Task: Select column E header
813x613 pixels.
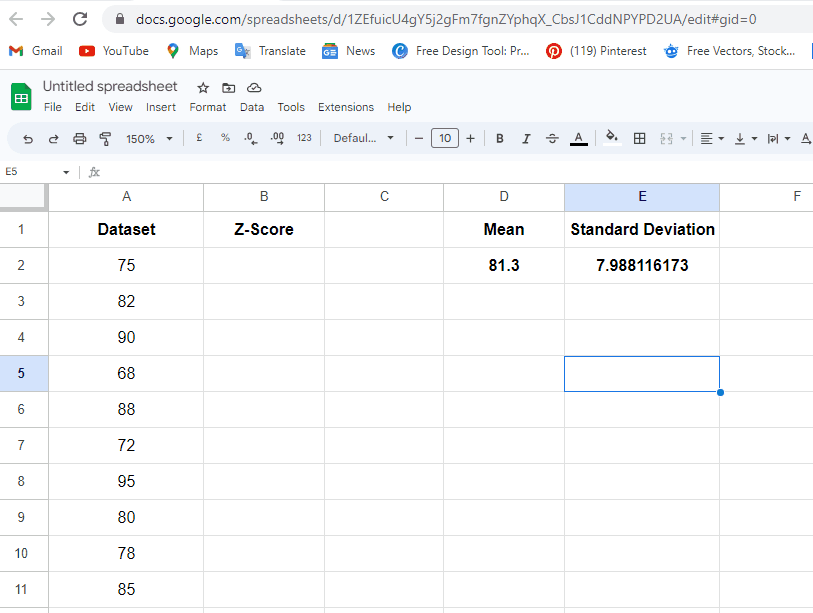Action: [642, 197]
